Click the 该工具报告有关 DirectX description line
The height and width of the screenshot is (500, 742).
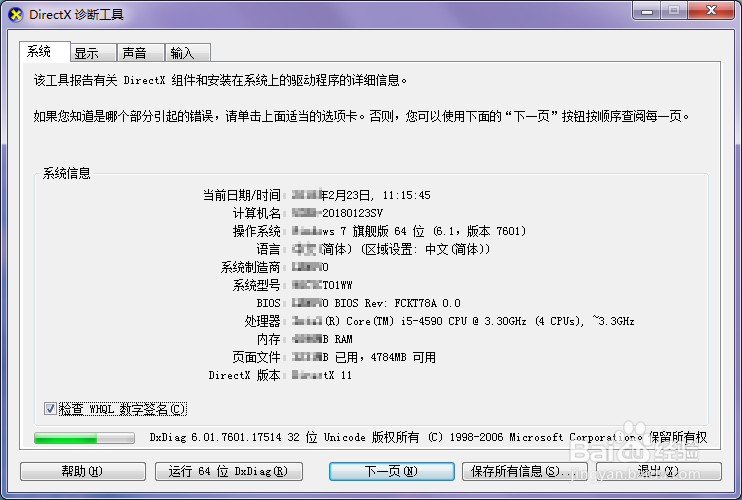(x=220, y=80)
